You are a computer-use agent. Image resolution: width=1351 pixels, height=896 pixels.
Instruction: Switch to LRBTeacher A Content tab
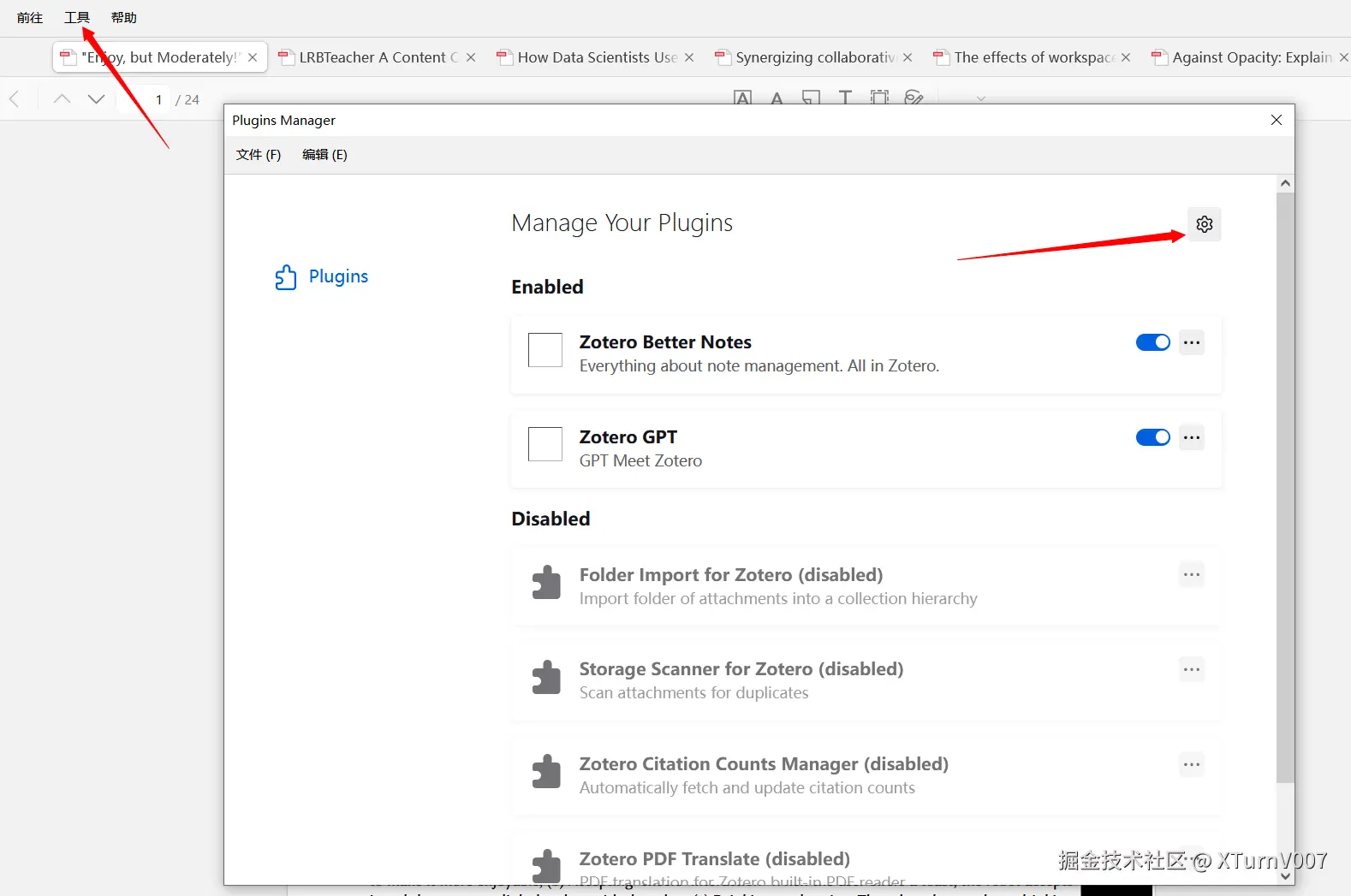378,57
